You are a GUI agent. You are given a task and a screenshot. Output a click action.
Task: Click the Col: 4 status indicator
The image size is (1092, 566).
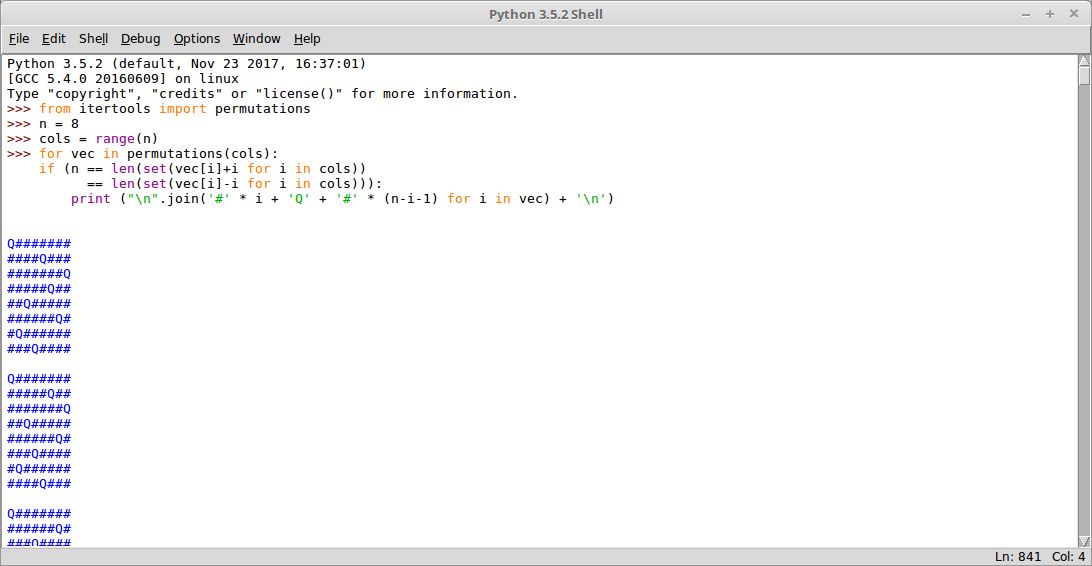point(1068,557)
